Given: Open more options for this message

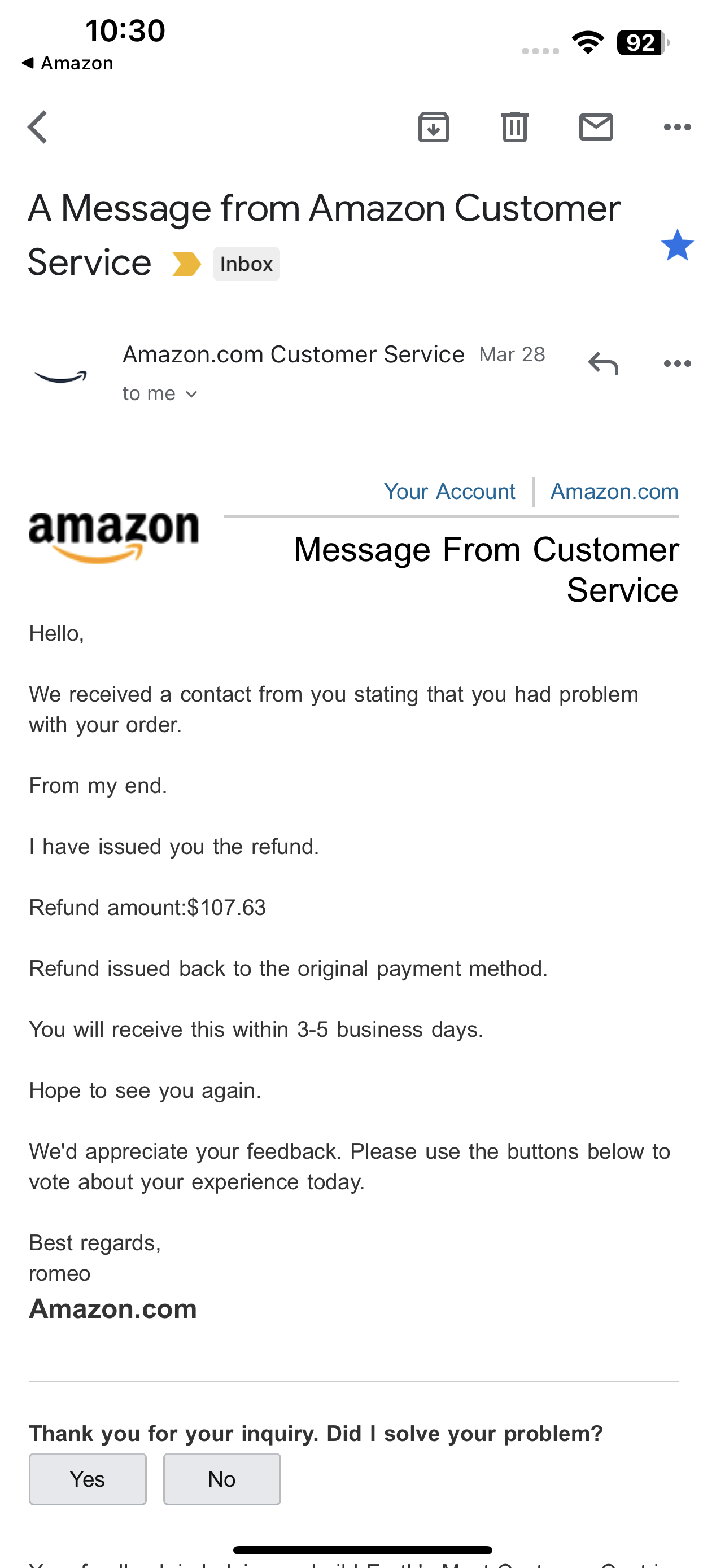Looking at the screenshot, I should pos(677,363).
